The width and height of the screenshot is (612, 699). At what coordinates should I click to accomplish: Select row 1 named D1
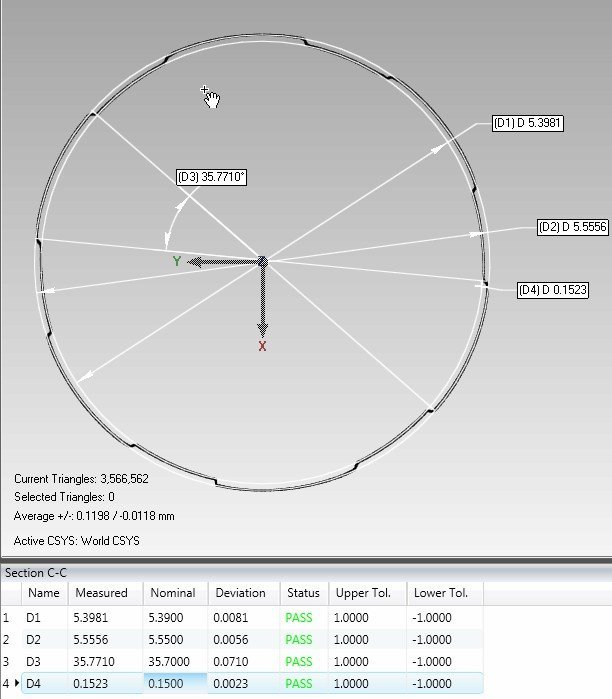click(241, 618)
